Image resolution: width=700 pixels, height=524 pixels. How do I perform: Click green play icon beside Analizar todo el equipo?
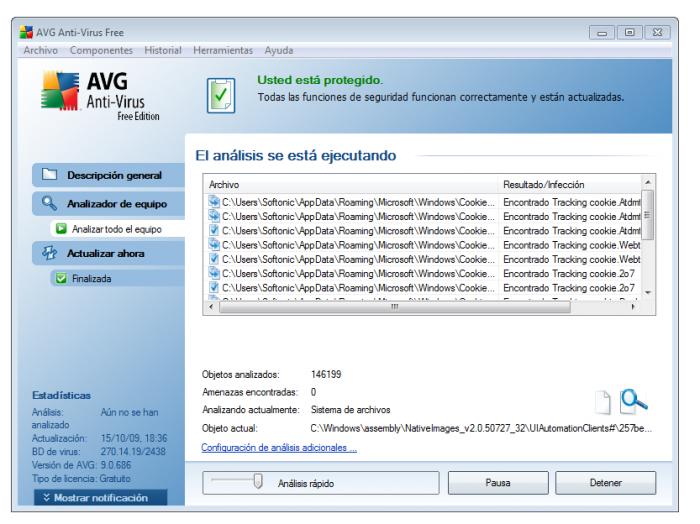61,229
